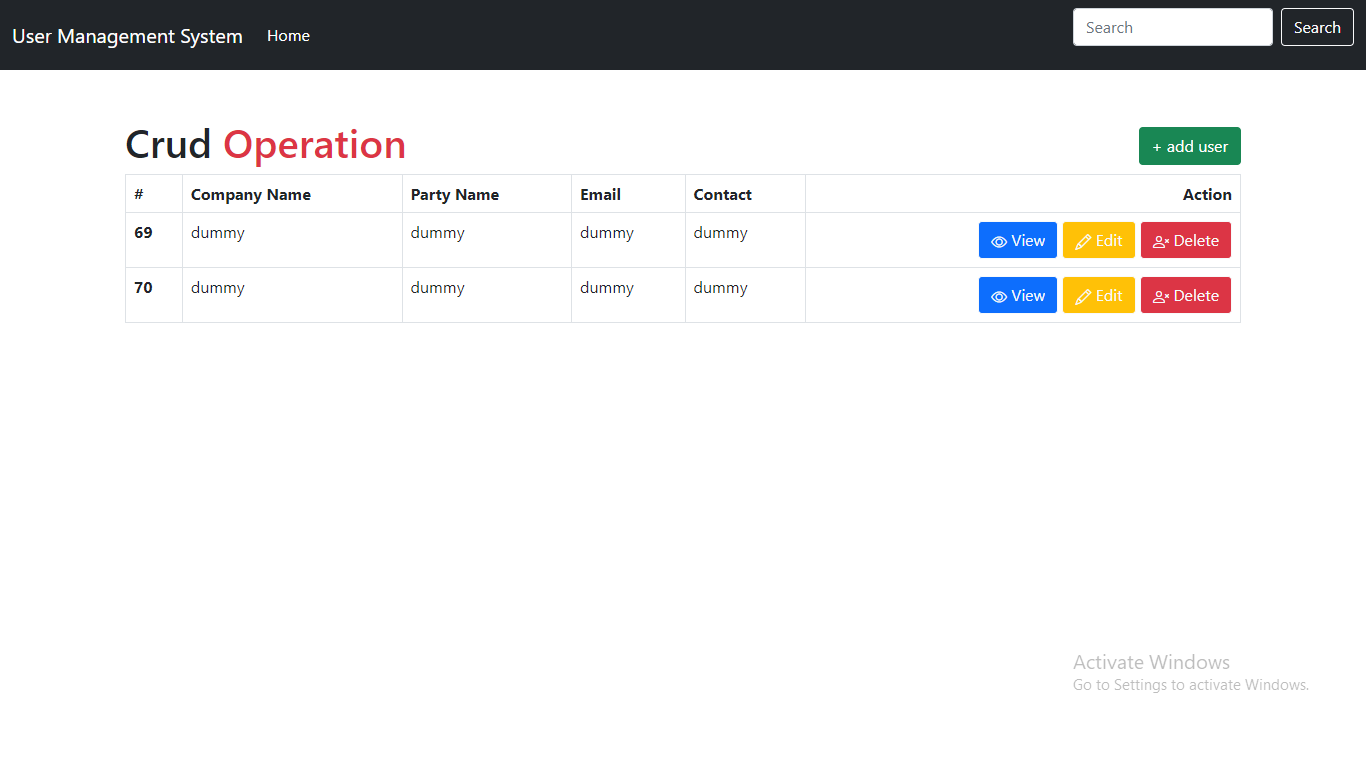
Task: Click the remove-user icon for row 70
Action: pos(1160,297)
